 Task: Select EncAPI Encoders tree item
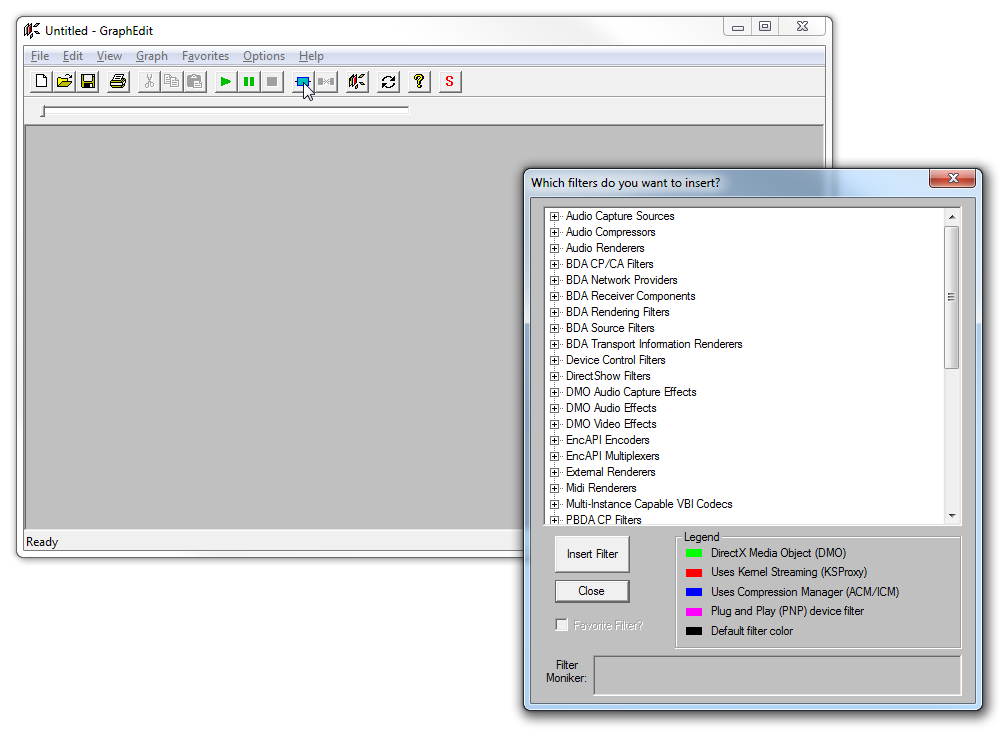tap(608, 440)
